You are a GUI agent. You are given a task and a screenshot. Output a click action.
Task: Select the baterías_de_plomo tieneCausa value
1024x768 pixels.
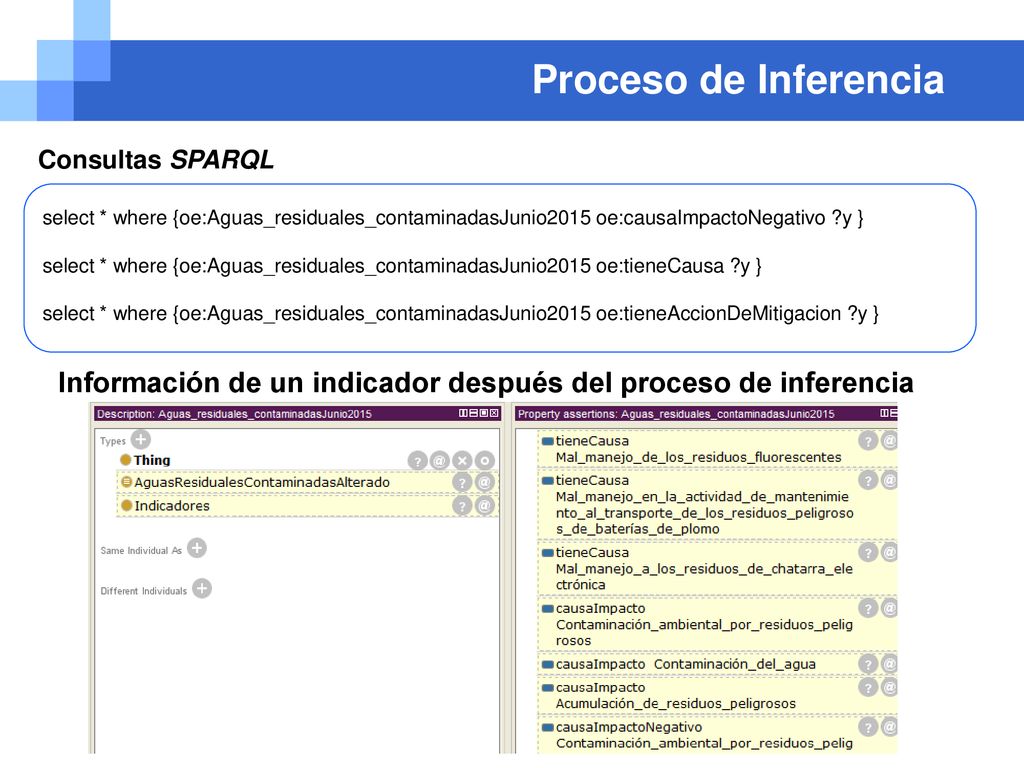(x=705, y=513)
